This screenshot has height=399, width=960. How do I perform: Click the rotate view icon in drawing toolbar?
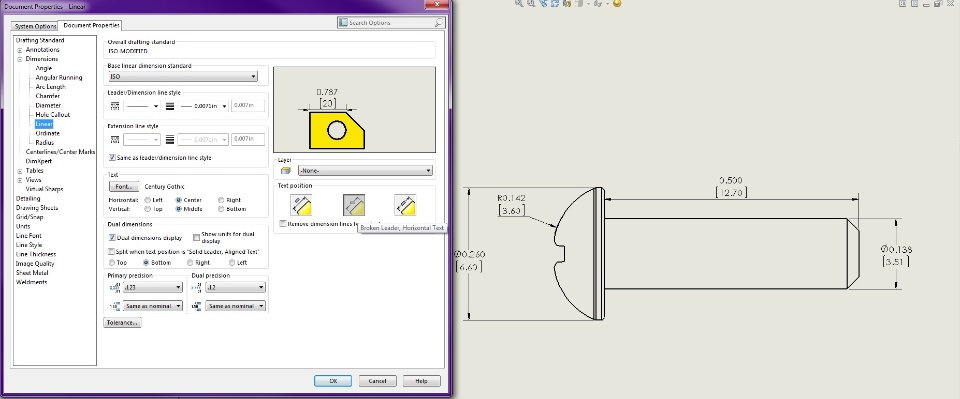(x=555, y=3)
